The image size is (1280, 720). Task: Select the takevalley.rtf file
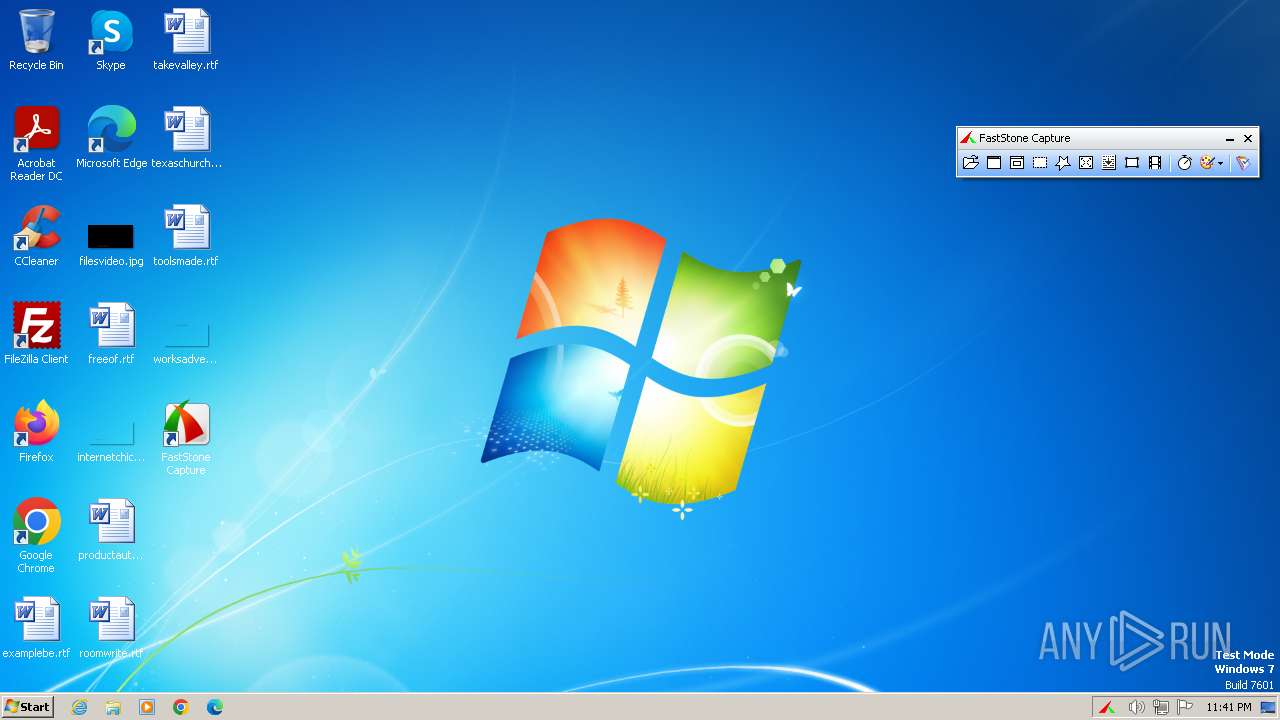pyautogui.click(x=186, y=40)
